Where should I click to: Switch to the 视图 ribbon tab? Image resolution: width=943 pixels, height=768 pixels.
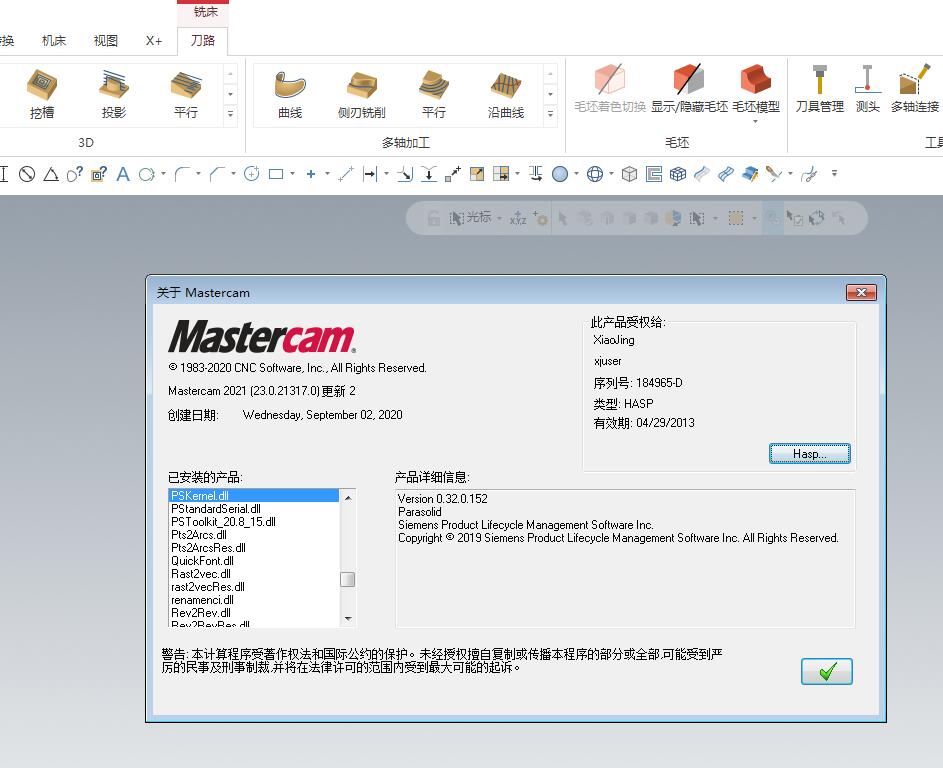point(106,40)
